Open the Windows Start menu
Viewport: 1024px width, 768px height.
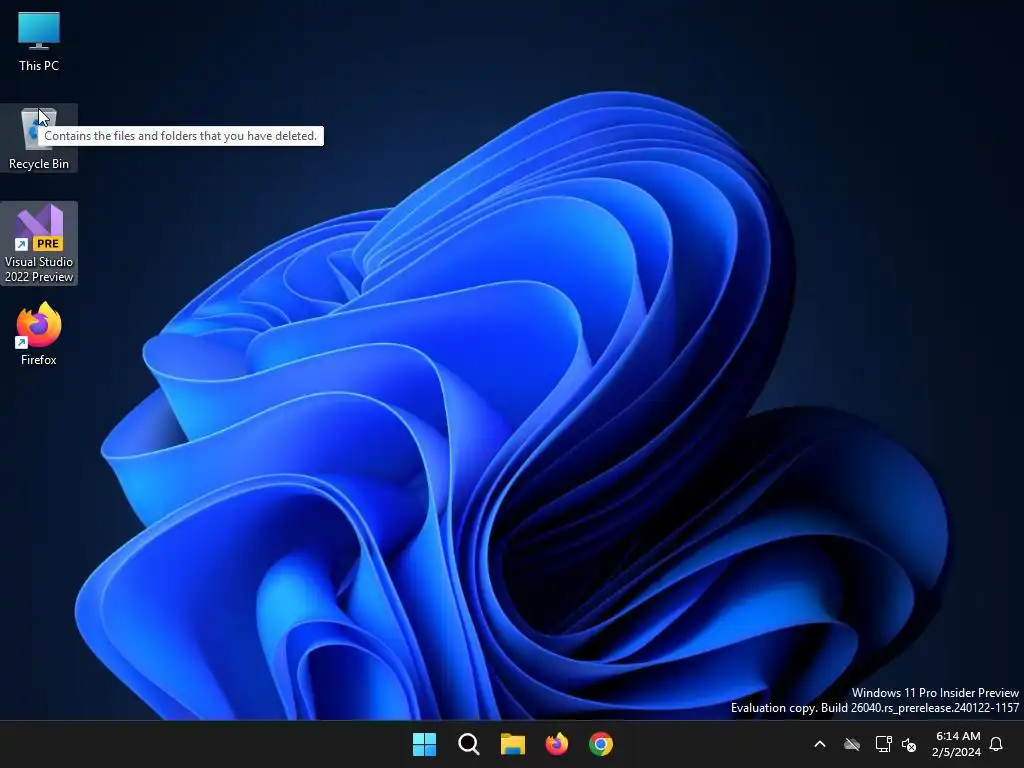point(424,744)
